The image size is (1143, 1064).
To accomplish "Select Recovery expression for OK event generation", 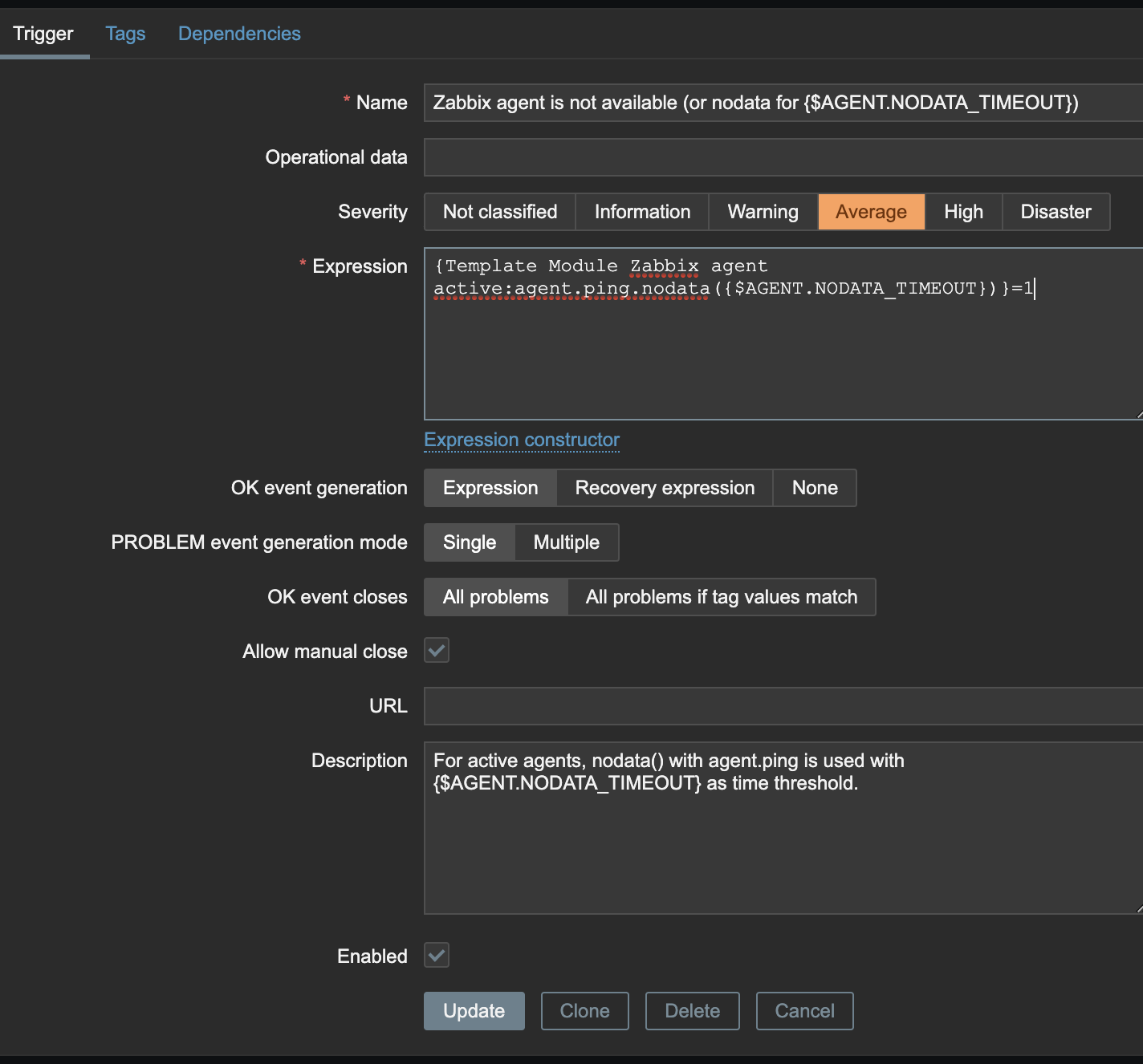I will pos(665,488).
